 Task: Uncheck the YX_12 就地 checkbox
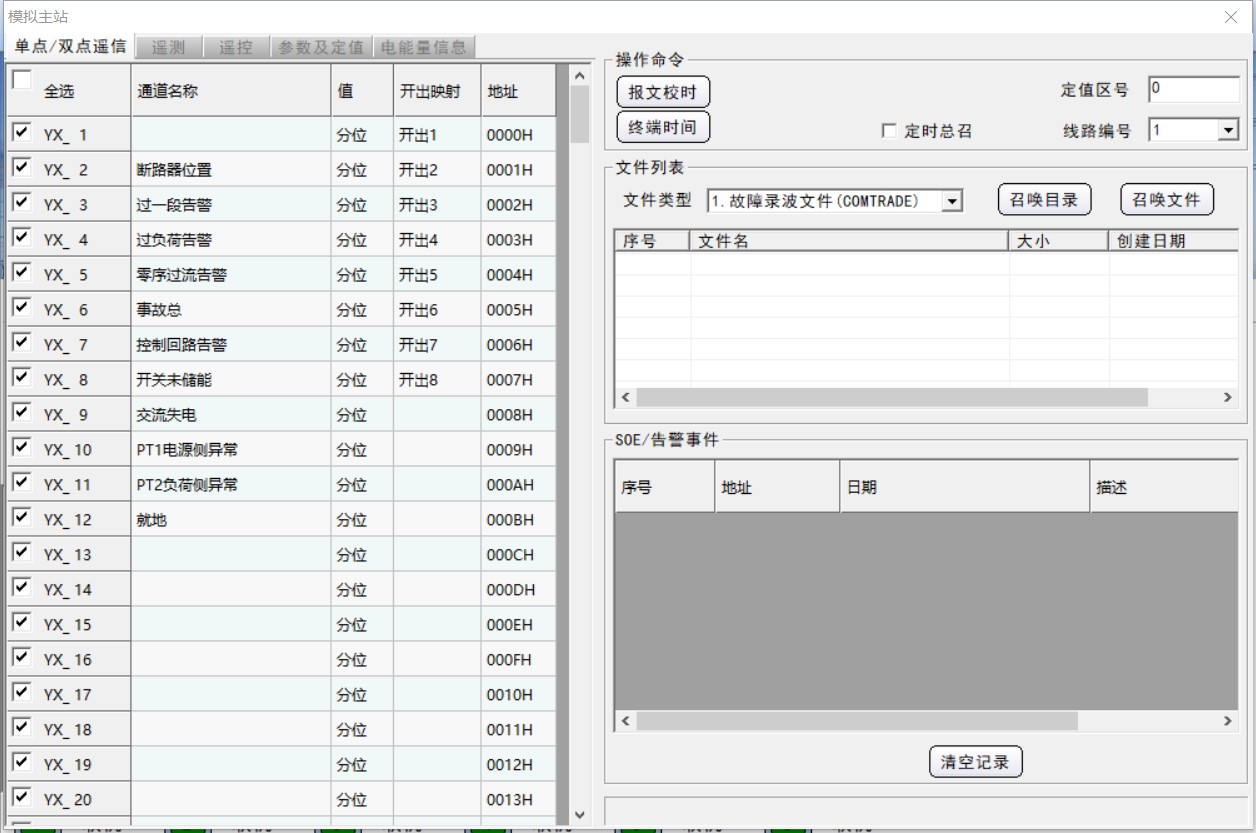click(22, 517)
